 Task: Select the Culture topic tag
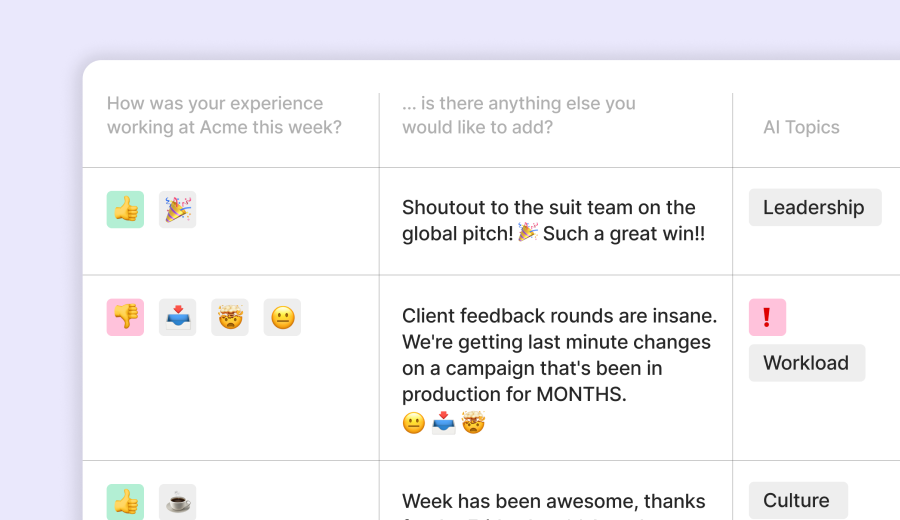point(797,500)
